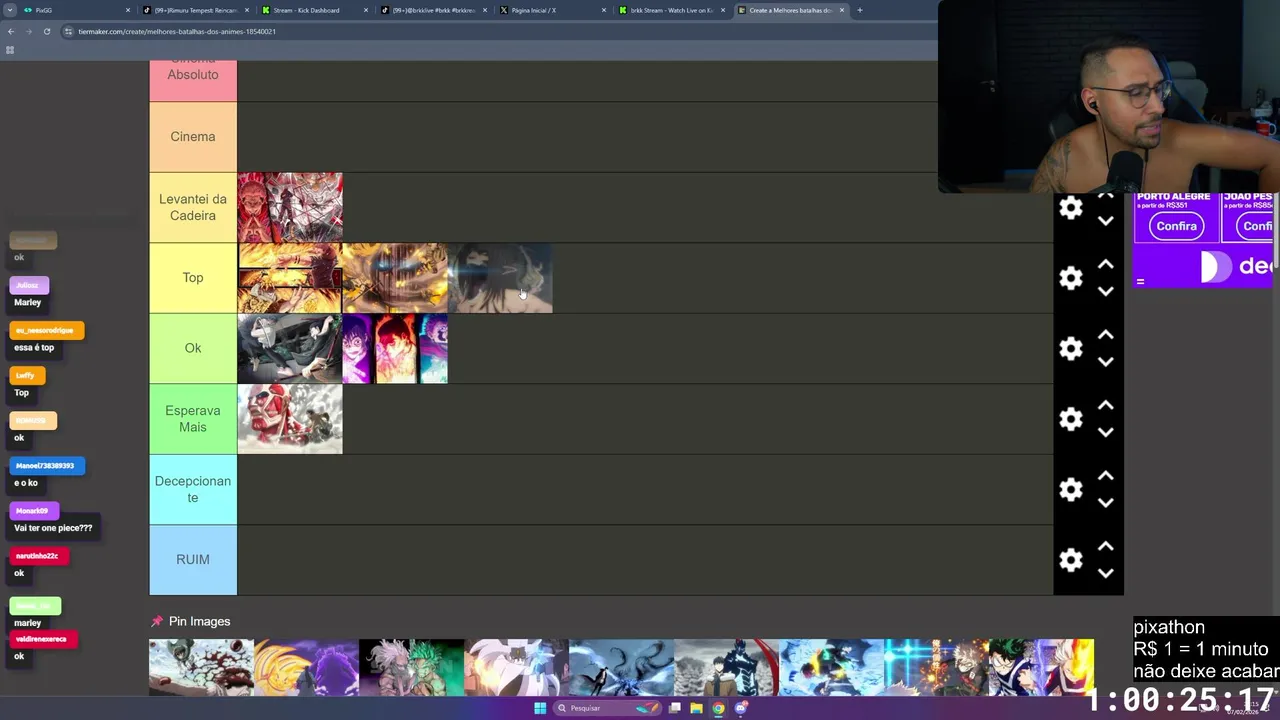Click the Decepcionante tier label
Image resolution: width=1280 pixels, height=720 pixels.
point(193,489)
